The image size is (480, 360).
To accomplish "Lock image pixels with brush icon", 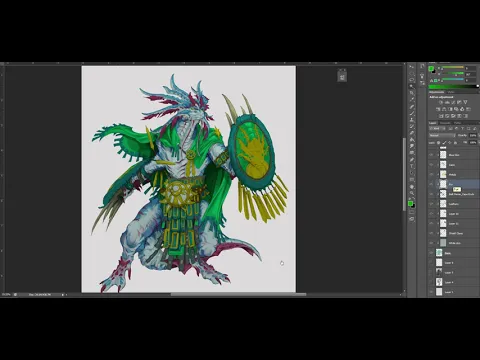I will coord(444,143).
